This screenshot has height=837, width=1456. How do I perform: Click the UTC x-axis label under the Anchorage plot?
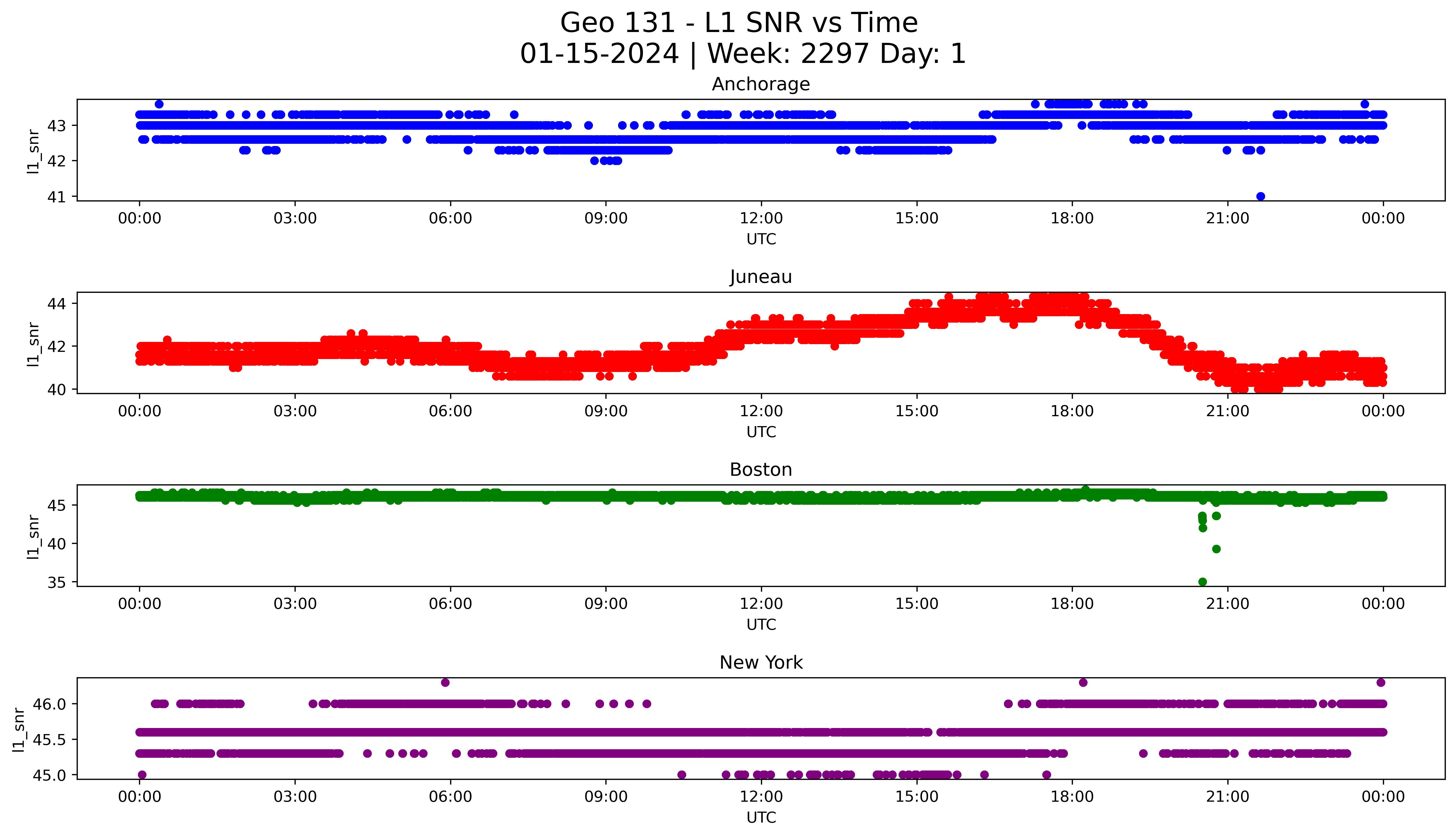coord(761,239)
